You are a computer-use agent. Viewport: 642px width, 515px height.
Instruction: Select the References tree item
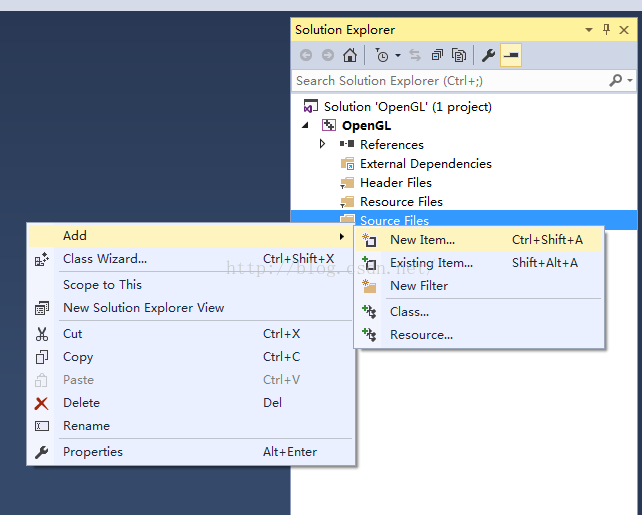click(392, 145)
